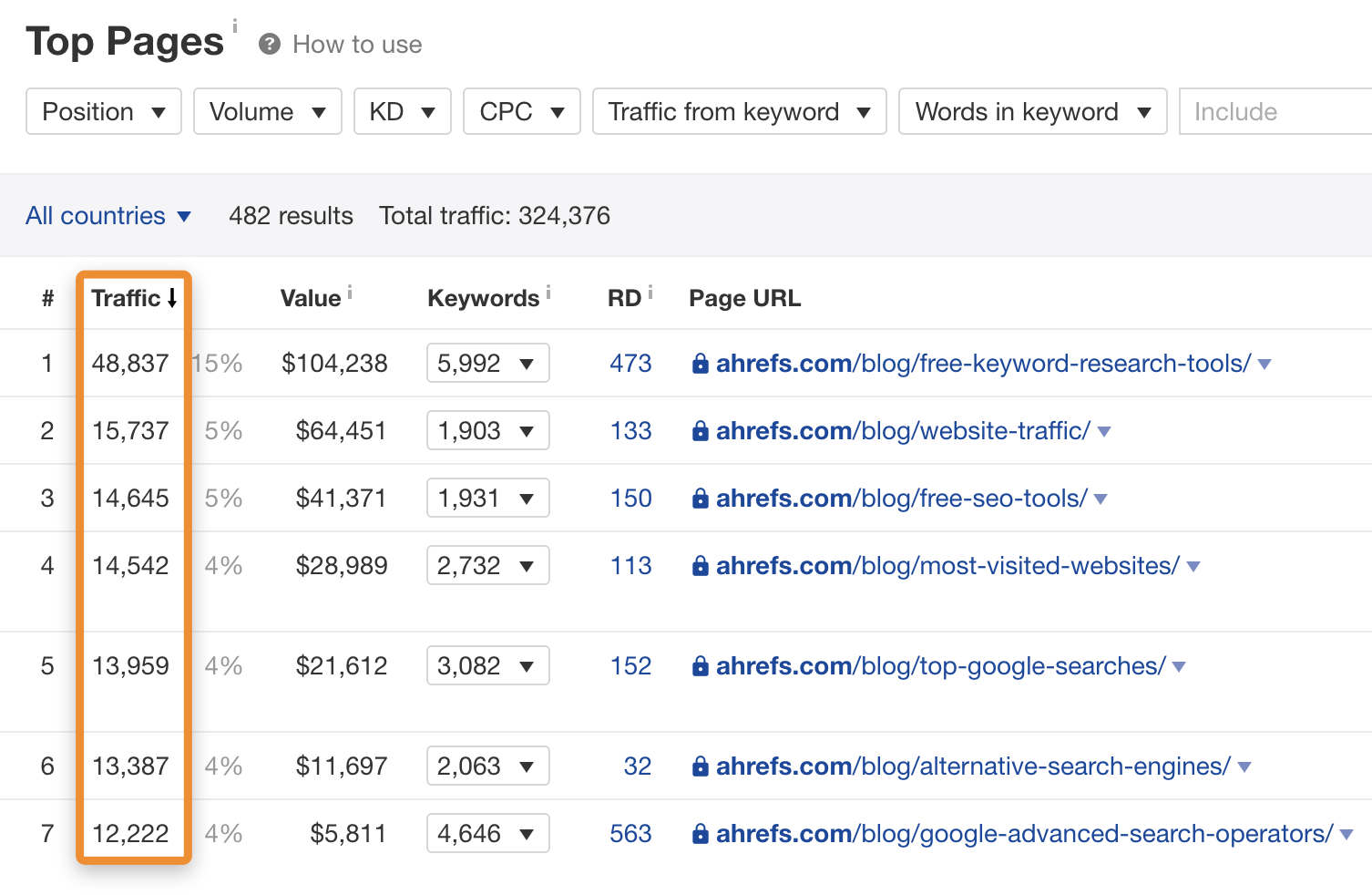Screen dimensions: 1372x895
Task: Click the lock icon next to free-keyword-research-tools URL
Action: [x=700, y=363]
